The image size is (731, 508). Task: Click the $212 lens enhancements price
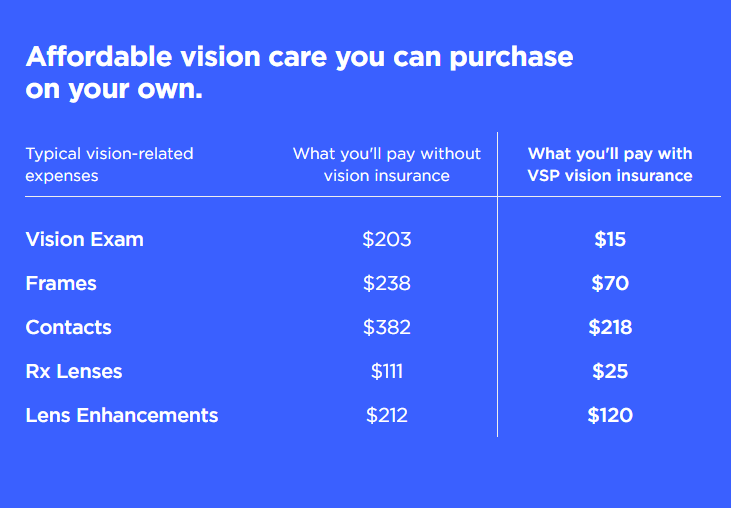click(386, 415)
